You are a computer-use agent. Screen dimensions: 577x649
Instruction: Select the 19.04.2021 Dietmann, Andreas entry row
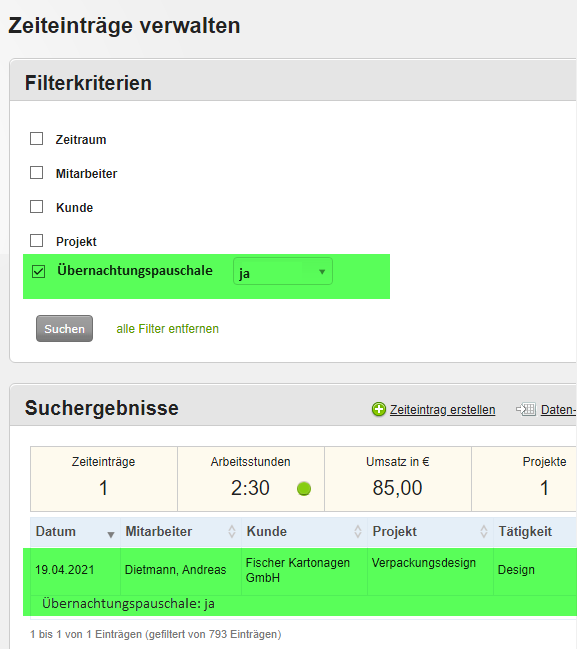click(x=300, y=582)
